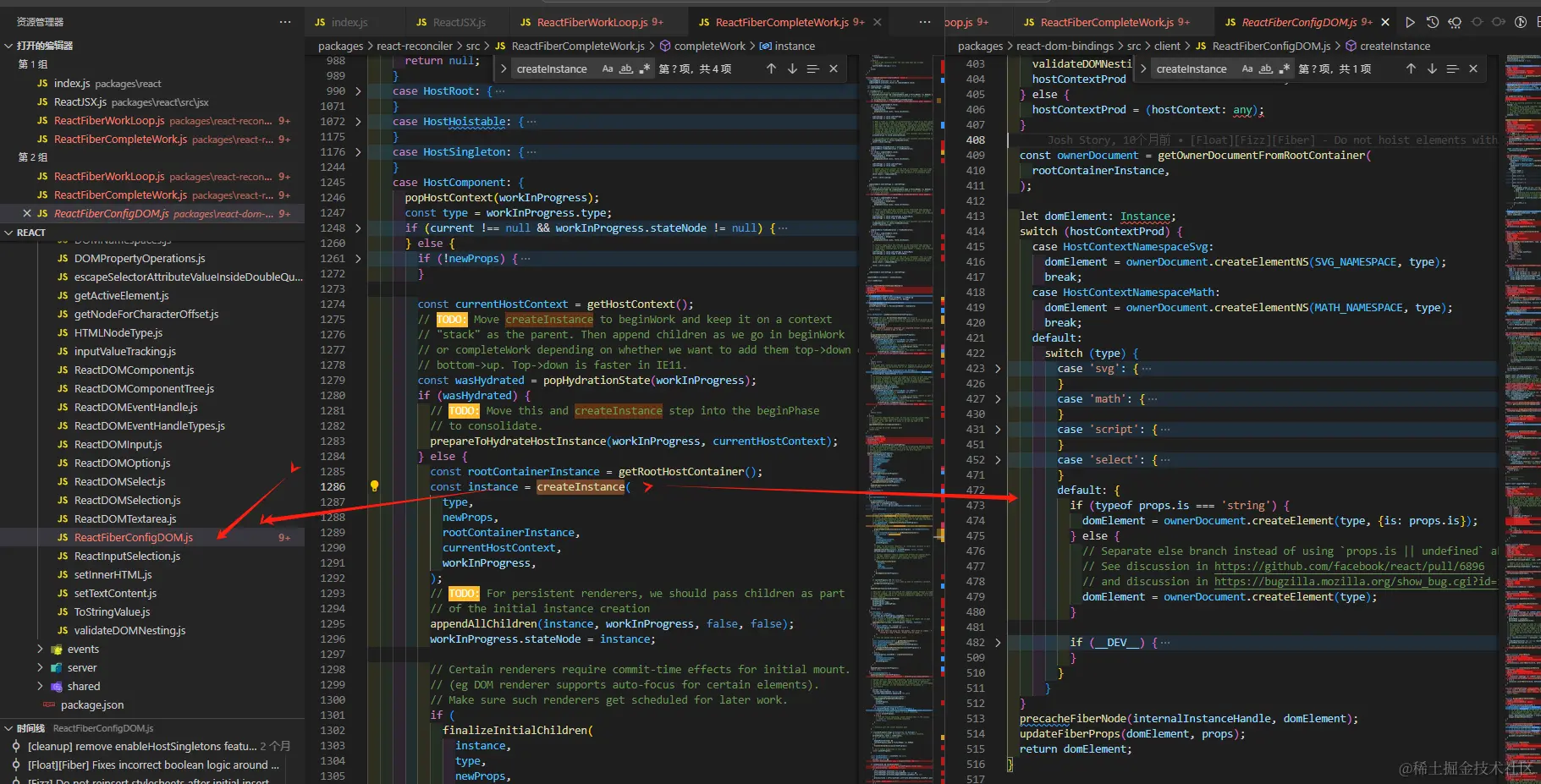Click the go-back revision icon with dots
Viewport: 1541px width, 784px height.
1455,22
